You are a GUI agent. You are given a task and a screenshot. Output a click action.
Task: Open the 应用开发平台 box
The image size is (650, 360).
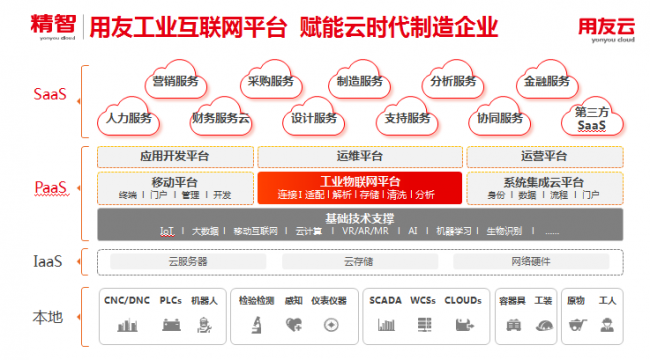coord(175,157)
